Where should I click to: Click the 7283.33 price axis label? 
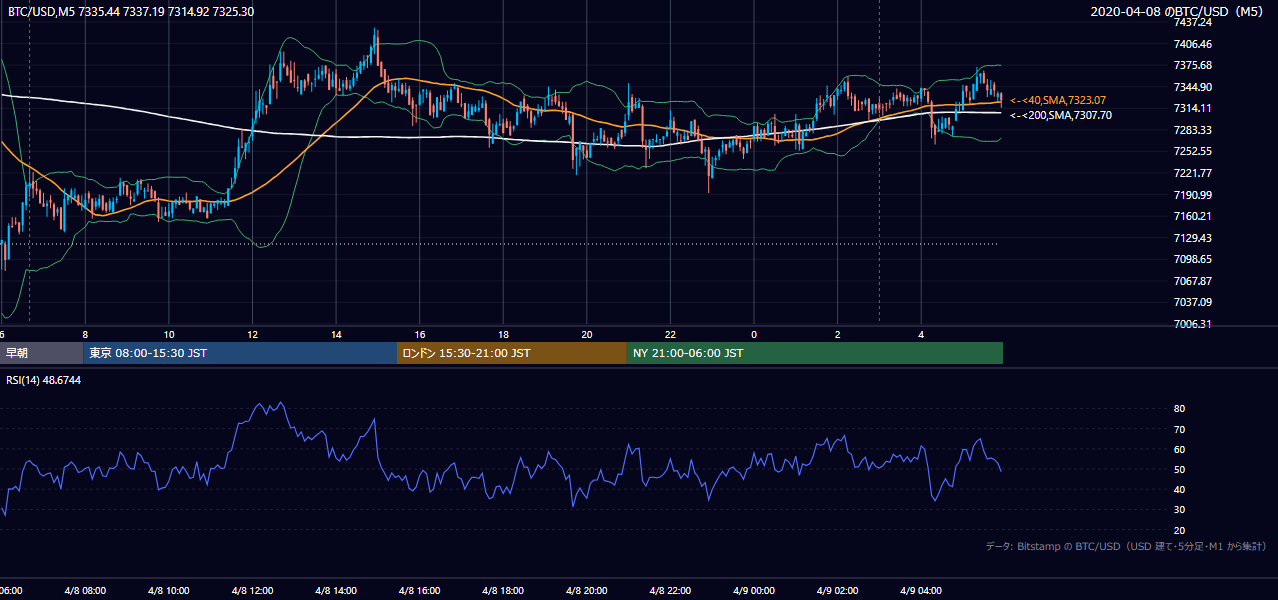(x=1192, y=130)
